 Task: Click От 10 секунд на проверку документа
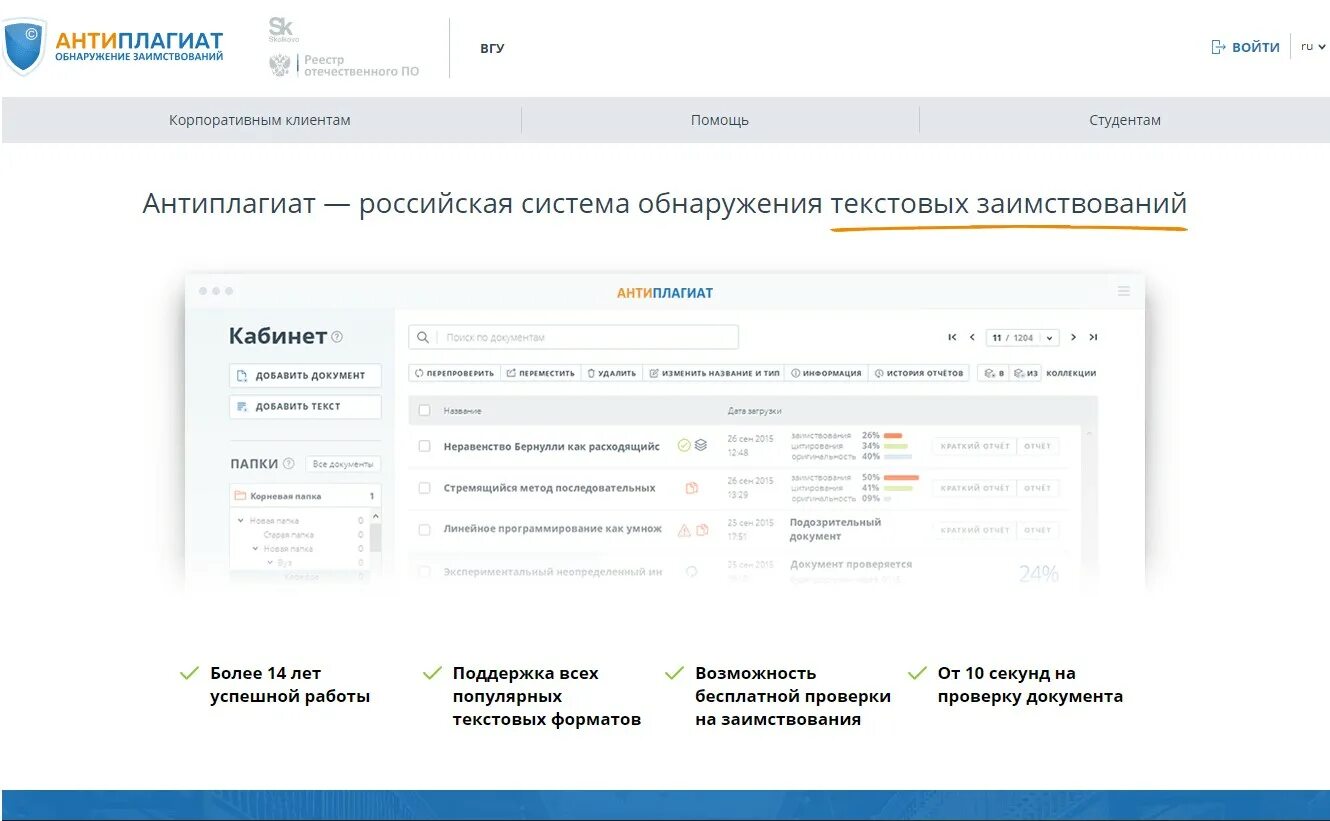click(x=1030, y=685)
